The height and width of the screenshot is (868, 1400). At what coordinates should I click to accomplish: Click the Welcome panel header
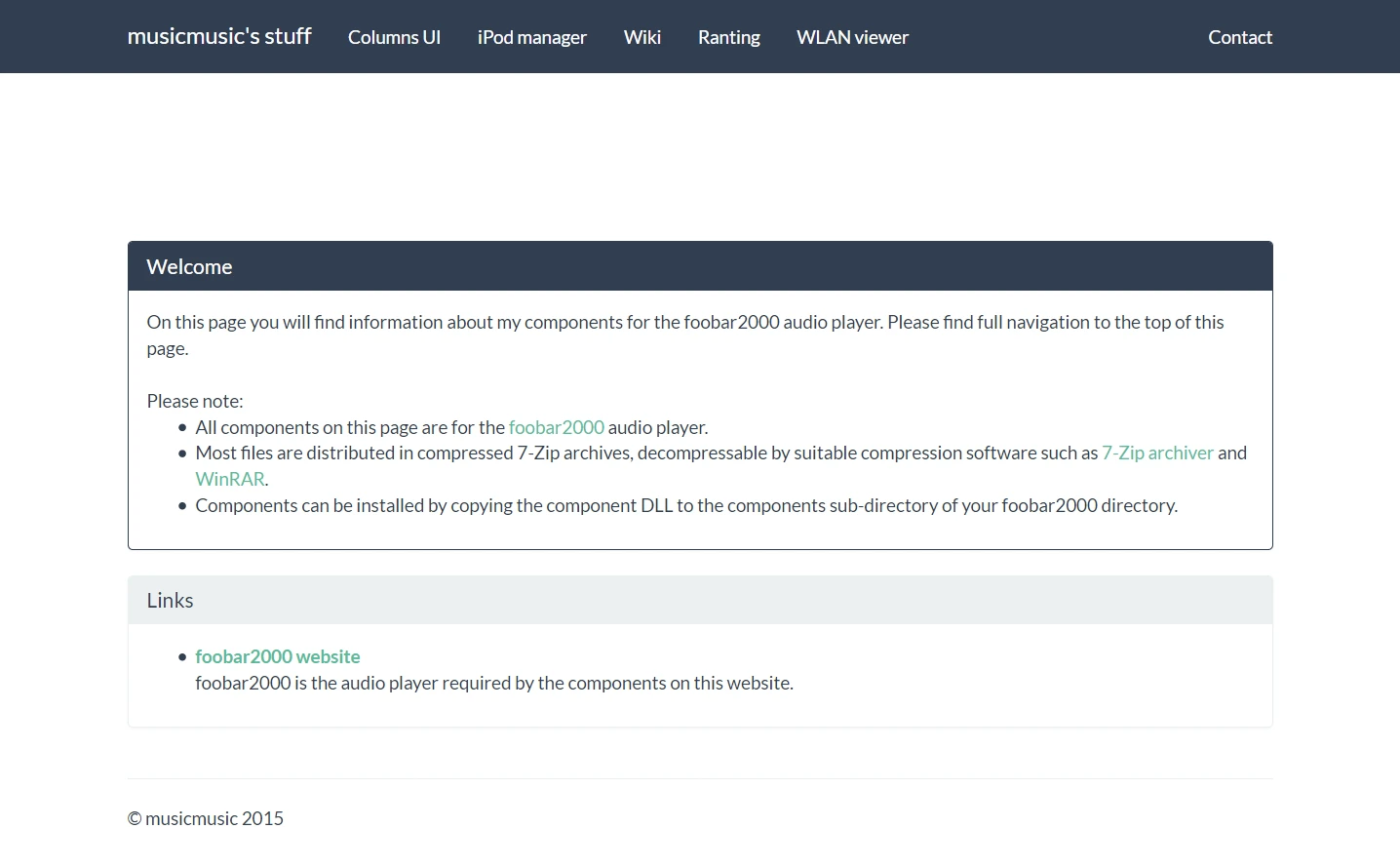[189, 265]
